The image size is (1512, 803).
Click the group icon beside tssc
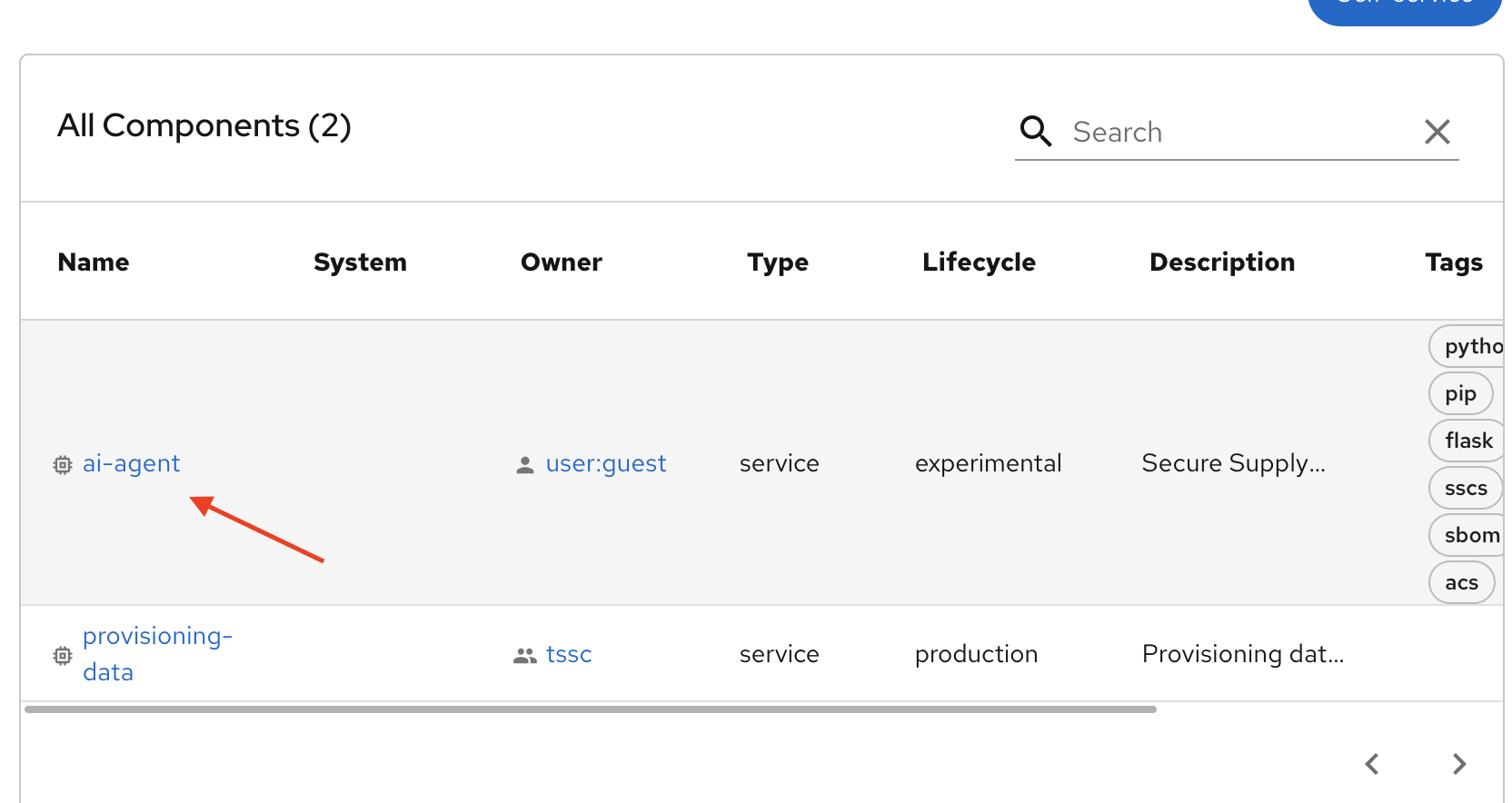click(x=524, y=655)
